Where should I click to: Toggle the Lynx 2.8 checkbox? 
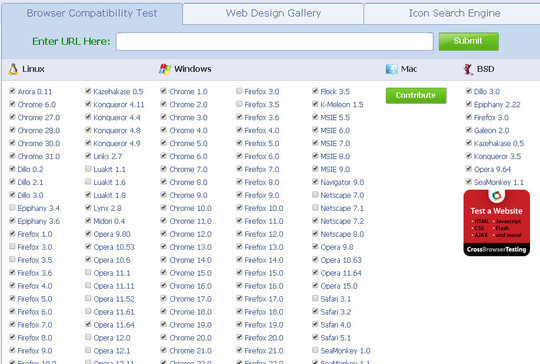pos(88,207)
